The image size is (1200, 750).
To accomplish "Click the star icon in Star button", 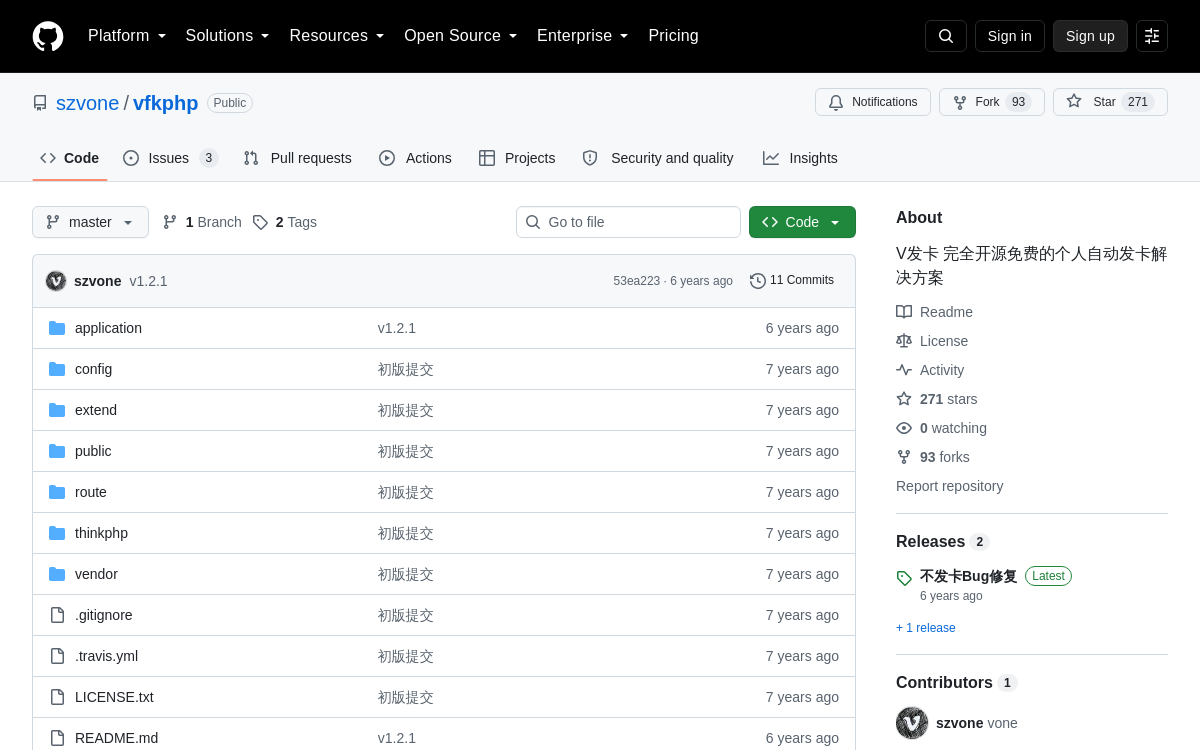I will pyautogui.click(x=1074, y=101).
